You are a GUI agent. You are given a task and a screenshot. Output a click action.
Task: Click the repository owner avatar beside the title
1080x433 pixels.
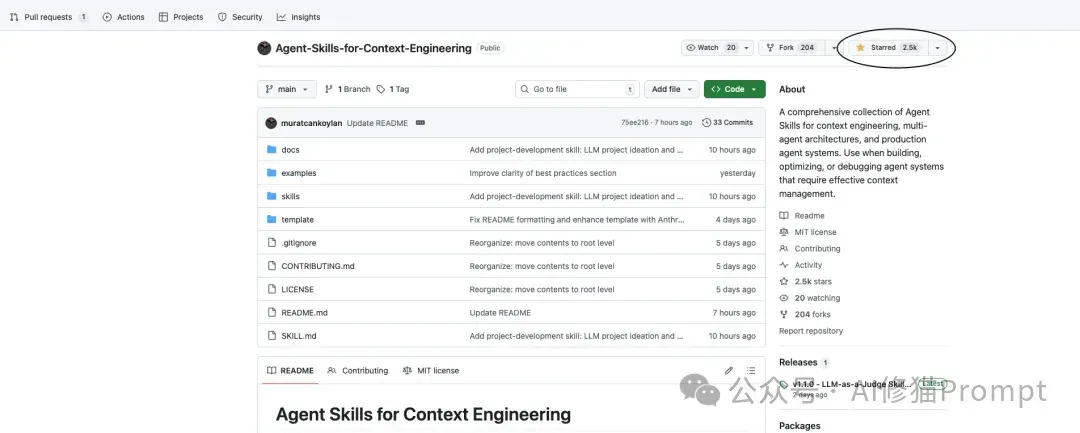(264, 48)
